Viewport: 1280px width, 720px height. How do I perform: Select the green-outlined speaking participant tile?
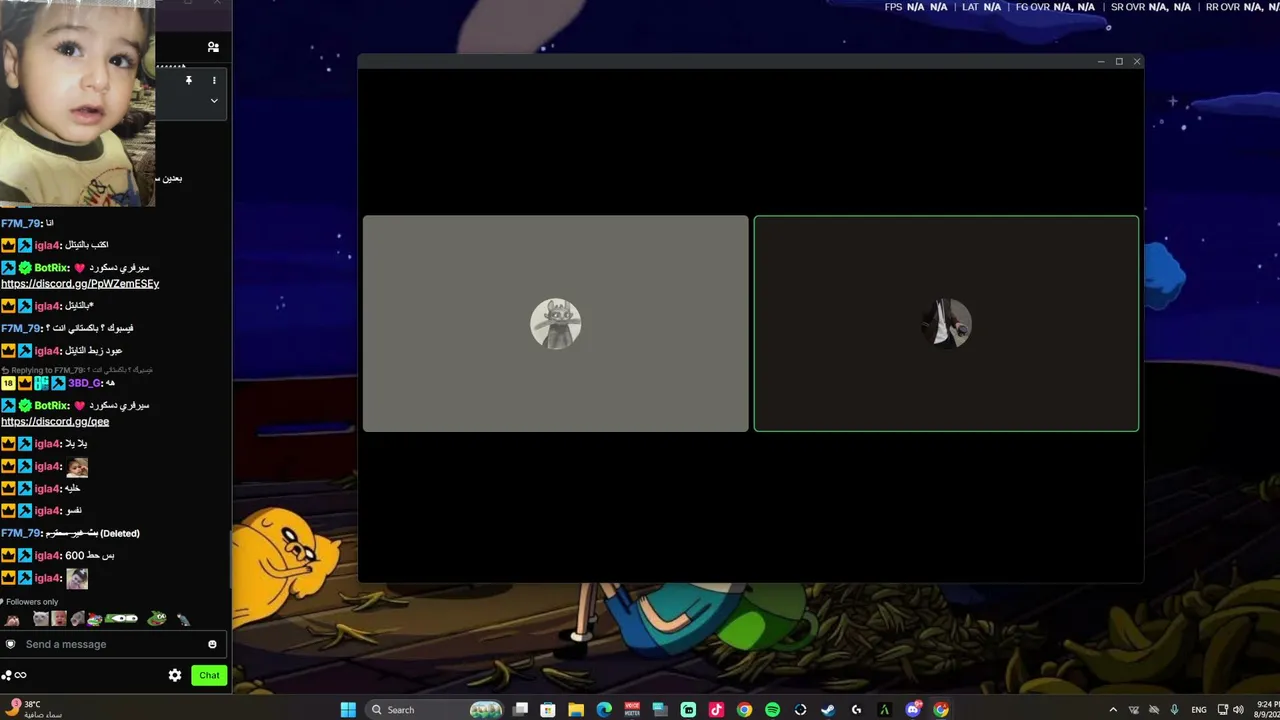946,324
